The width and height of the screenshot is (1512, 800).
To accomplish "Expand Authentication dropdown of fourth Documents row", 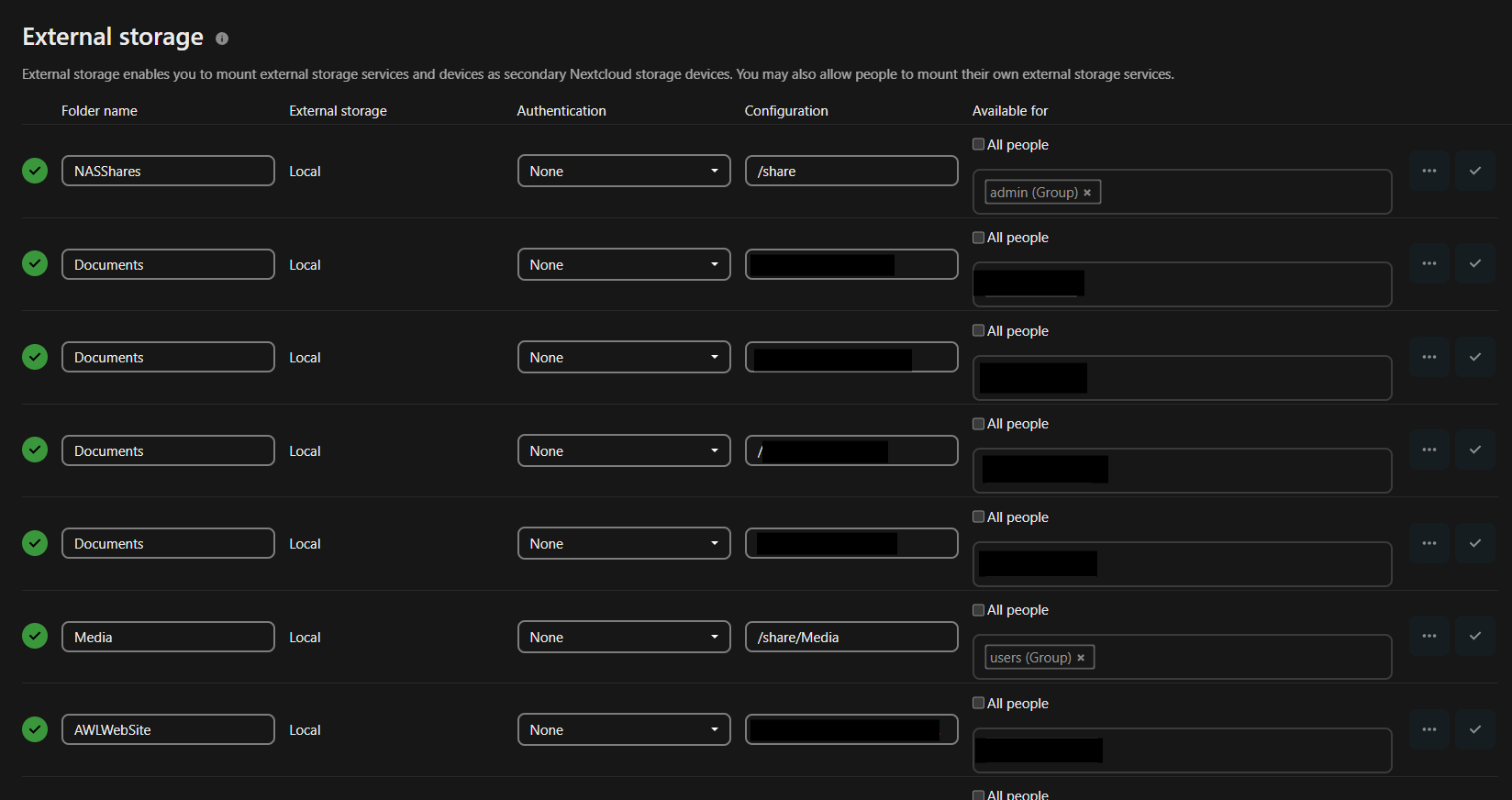I will (624, 543).
